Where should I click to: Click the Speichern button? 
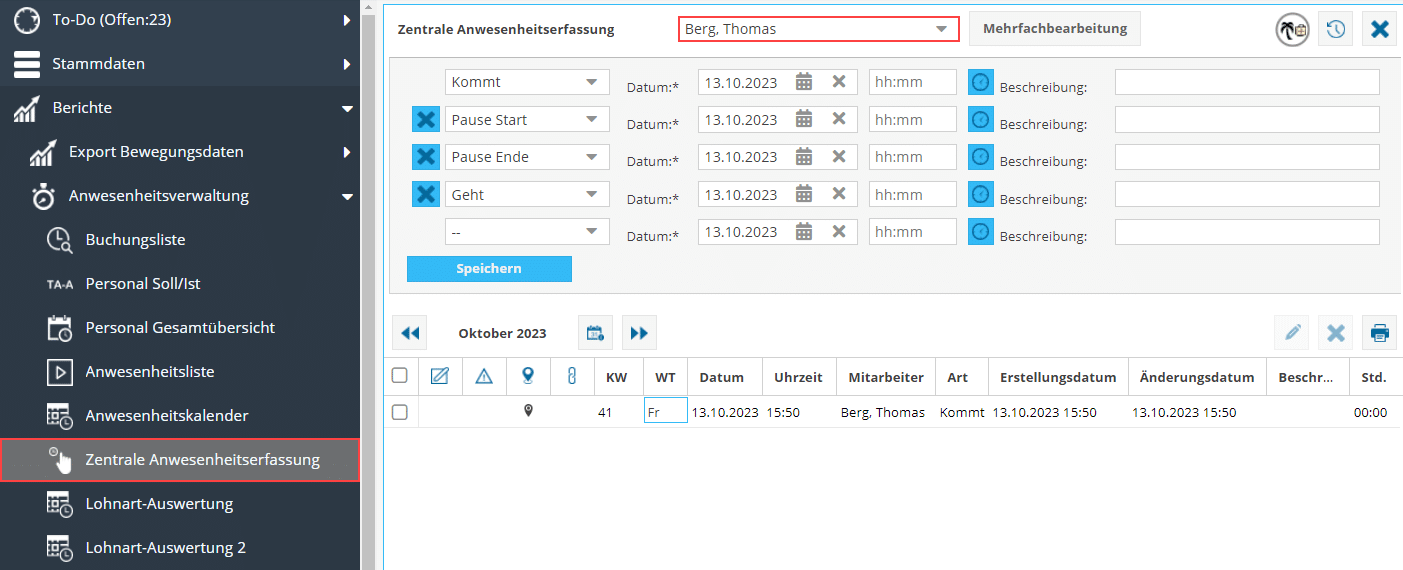[489, 269]
